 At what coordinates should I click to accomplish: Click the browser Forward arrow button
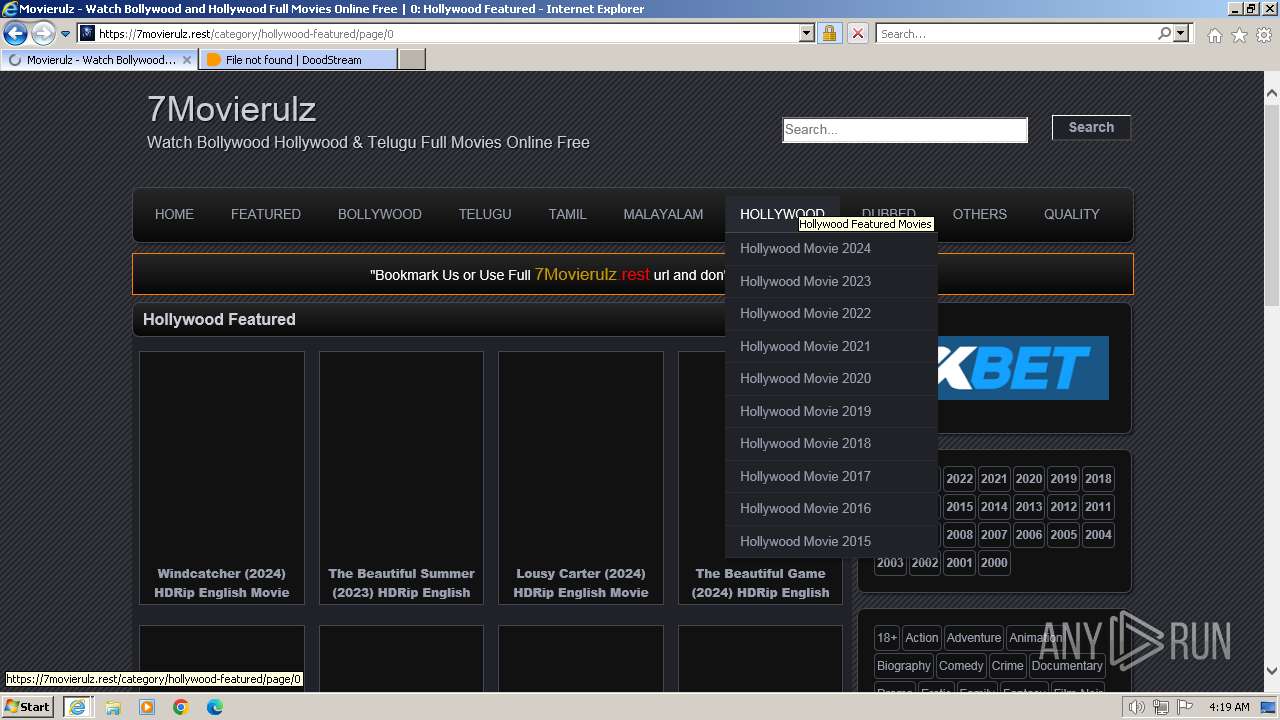(x=43, y=34)
